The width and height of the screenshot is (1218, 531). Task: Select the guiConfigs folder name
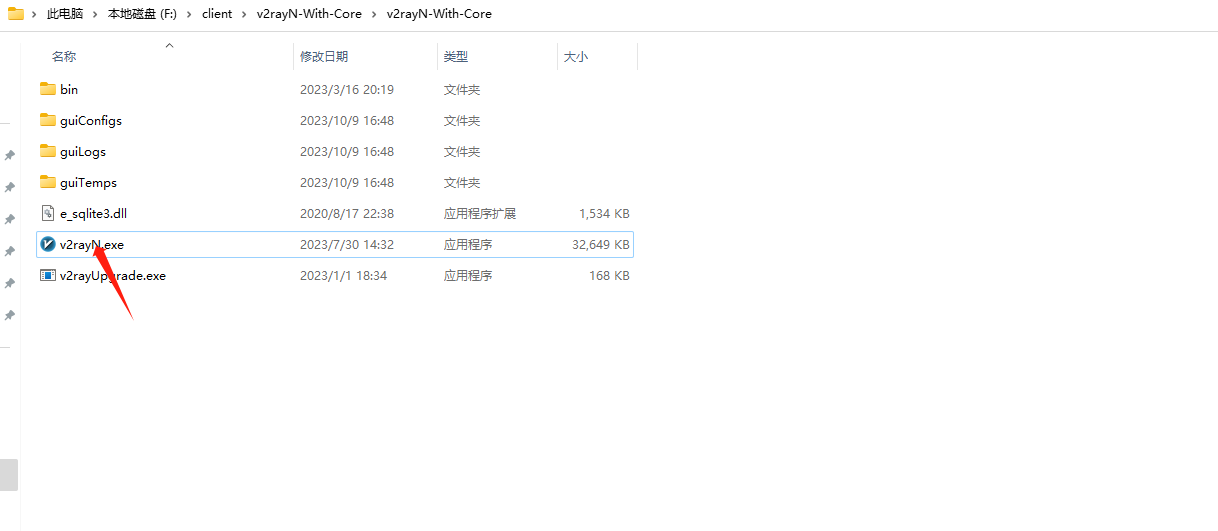pos(91,120)
